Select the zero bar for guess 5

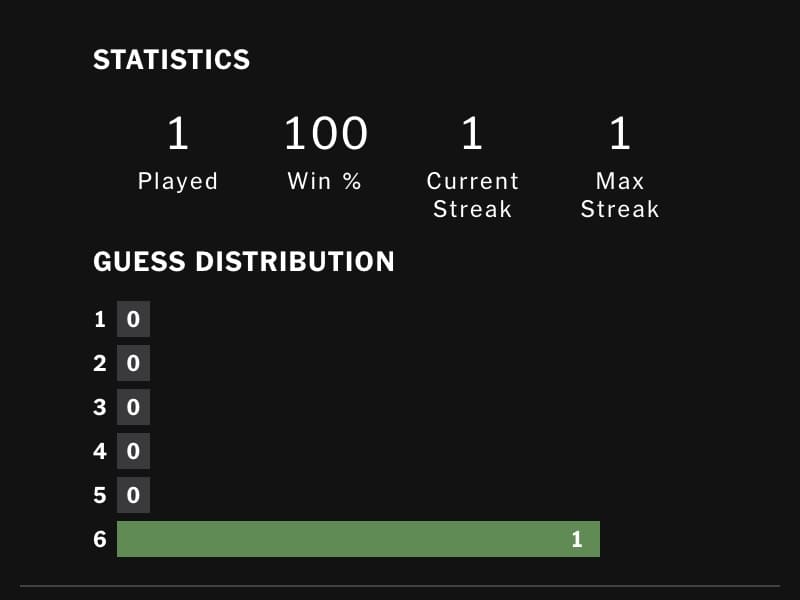[x=133, y=495]
